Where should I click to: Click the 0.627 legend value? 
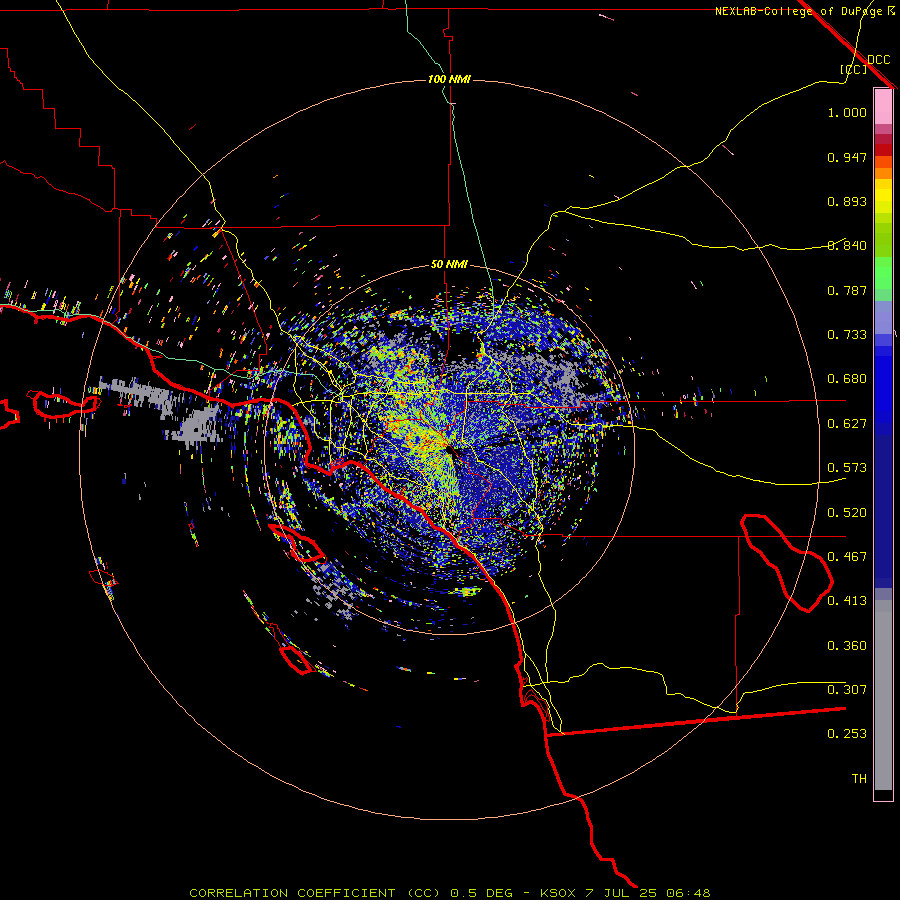(x=847, y=424)
